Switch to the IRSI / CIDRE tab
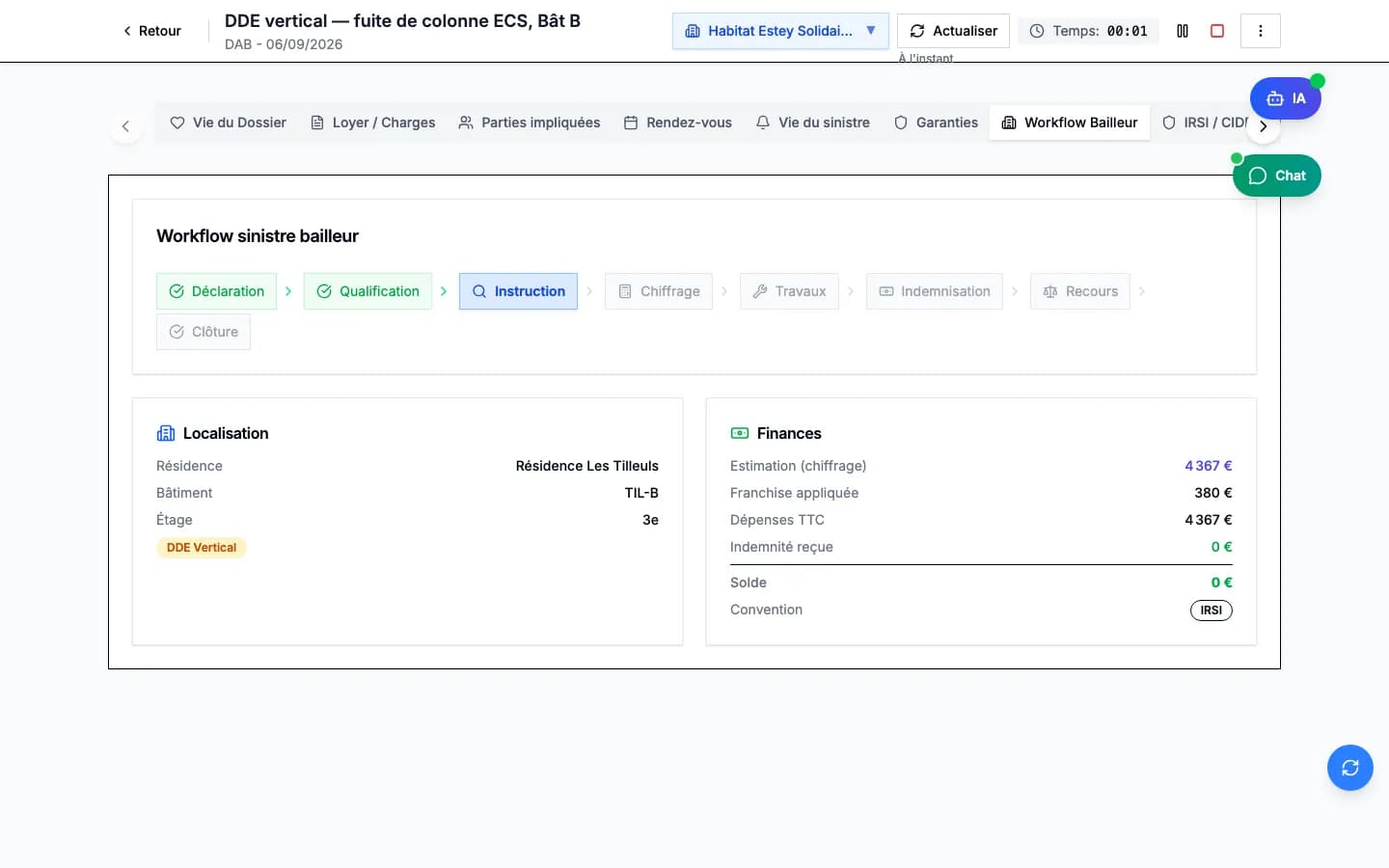This screenshot has width=1389, height=868. point(1206,122)
